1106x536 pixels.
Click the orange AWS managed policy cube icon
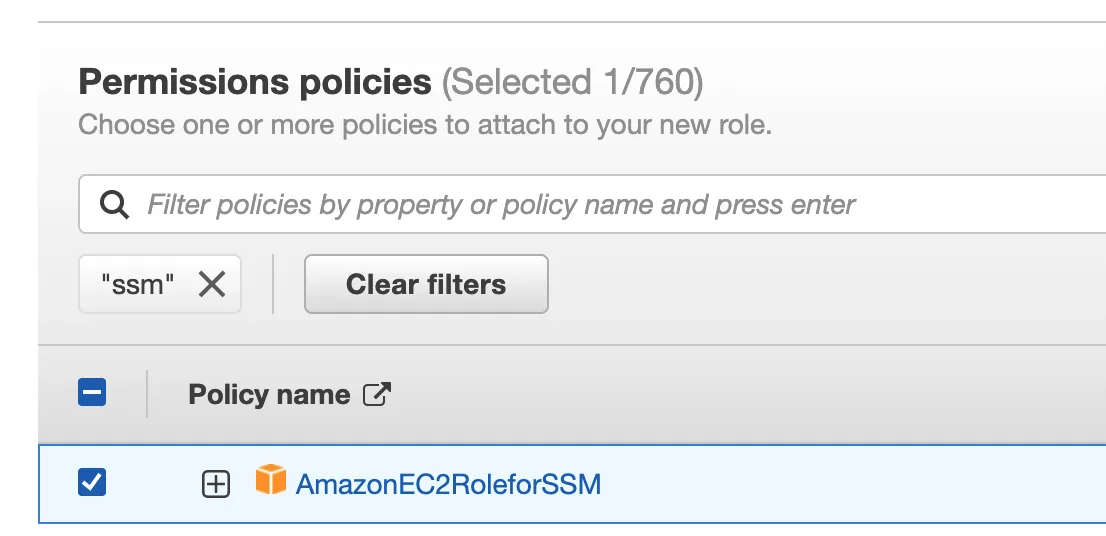click(271, 480)
